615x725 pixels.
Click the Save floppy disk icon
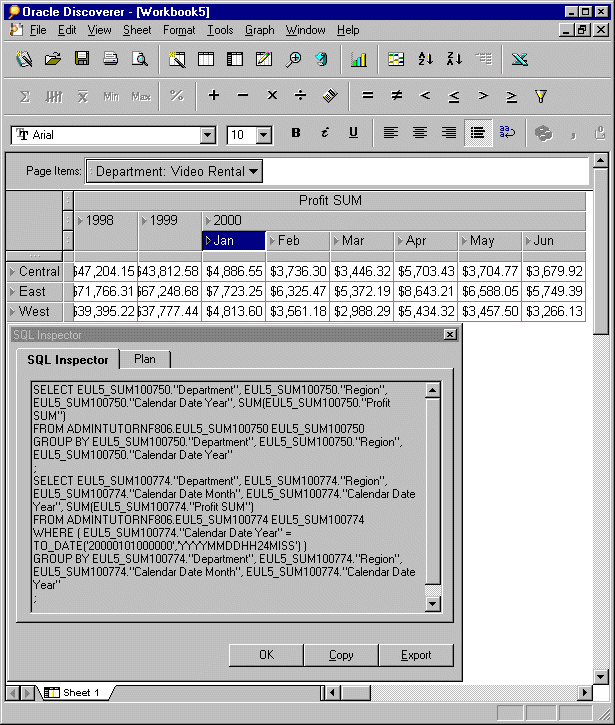pos(82,59)
